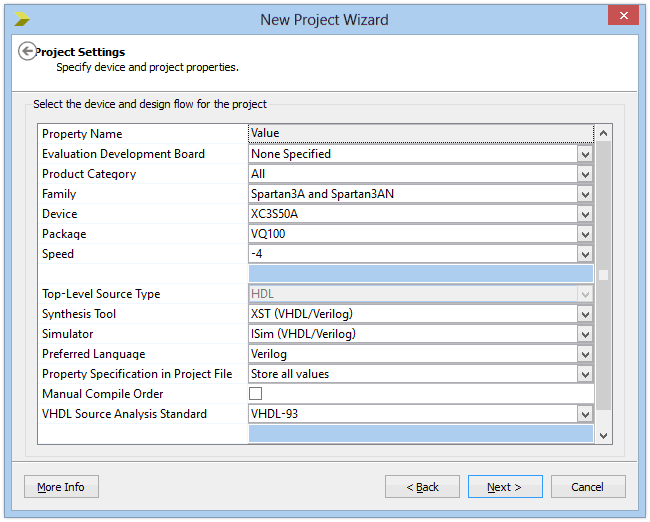The width and height of the screenshot is (650, 522).
Task: Open the Package dropdown showing VQ100
Action: coord(585,234)
